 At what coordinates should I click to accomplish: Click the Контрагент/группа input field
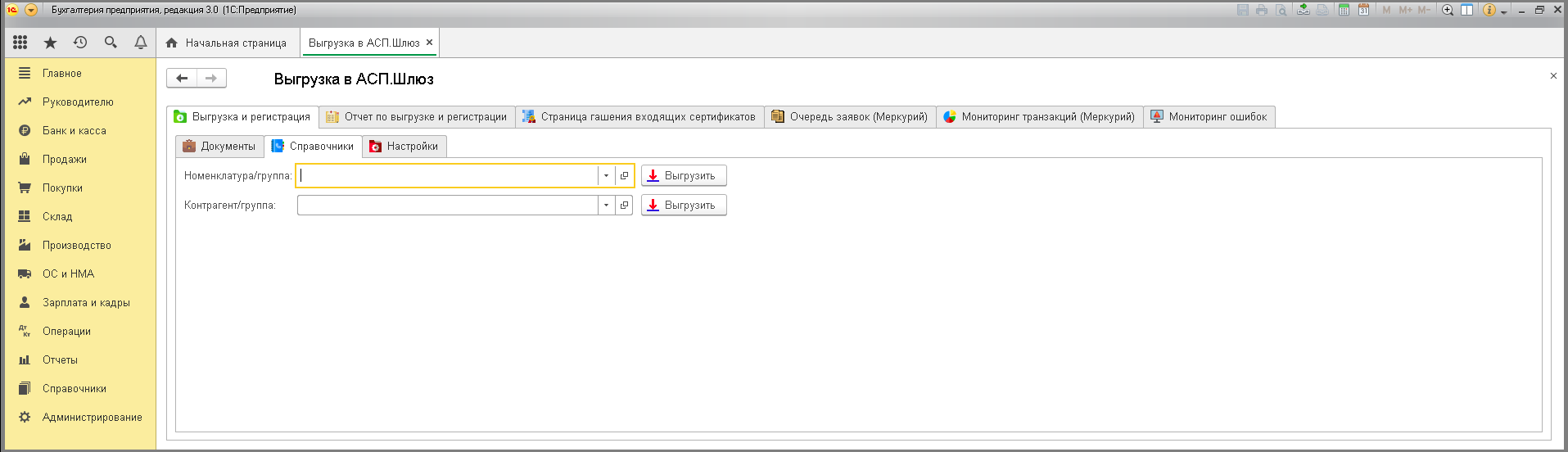tap(447, 205)
